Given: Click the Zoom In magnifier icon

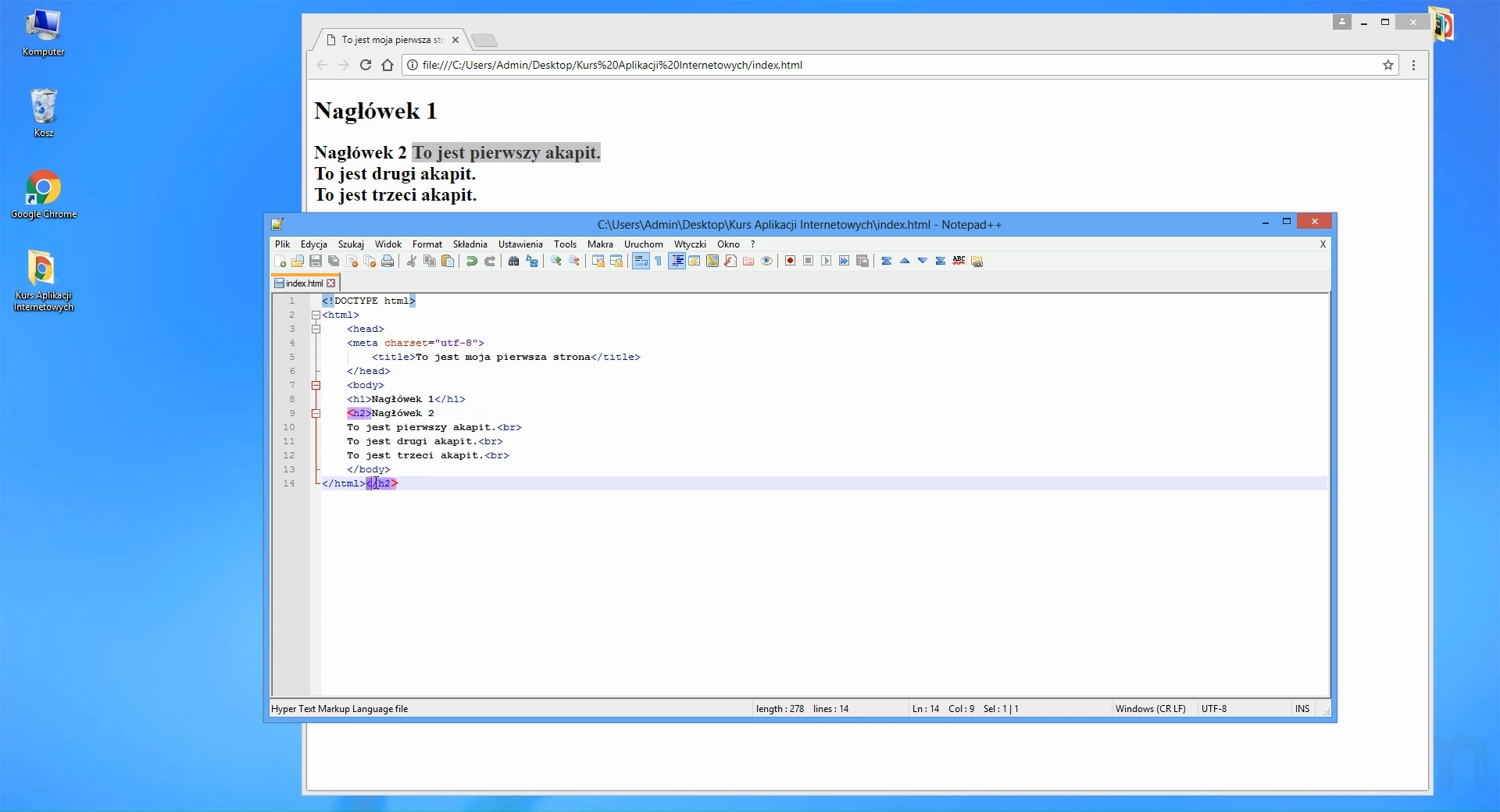Looking at the screenshot, I should [556, 262].
